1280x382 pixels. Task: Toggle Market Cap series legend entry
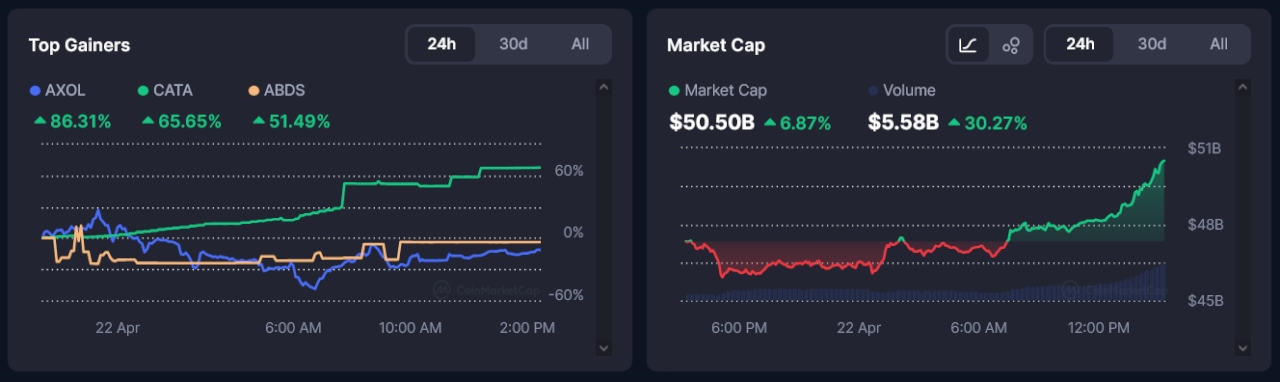pyautogui.click(x=718, y=90)
